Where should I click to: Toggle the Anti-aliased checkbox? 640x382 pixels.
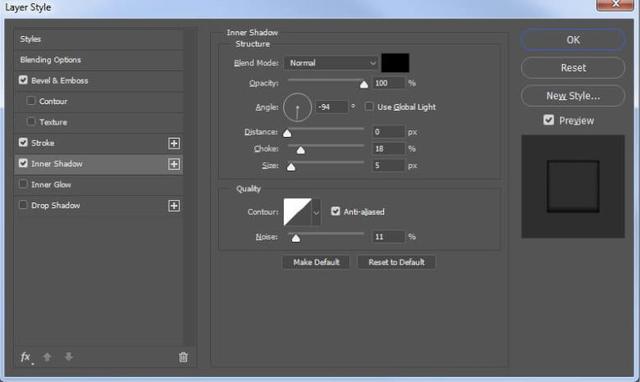[336, 211]
